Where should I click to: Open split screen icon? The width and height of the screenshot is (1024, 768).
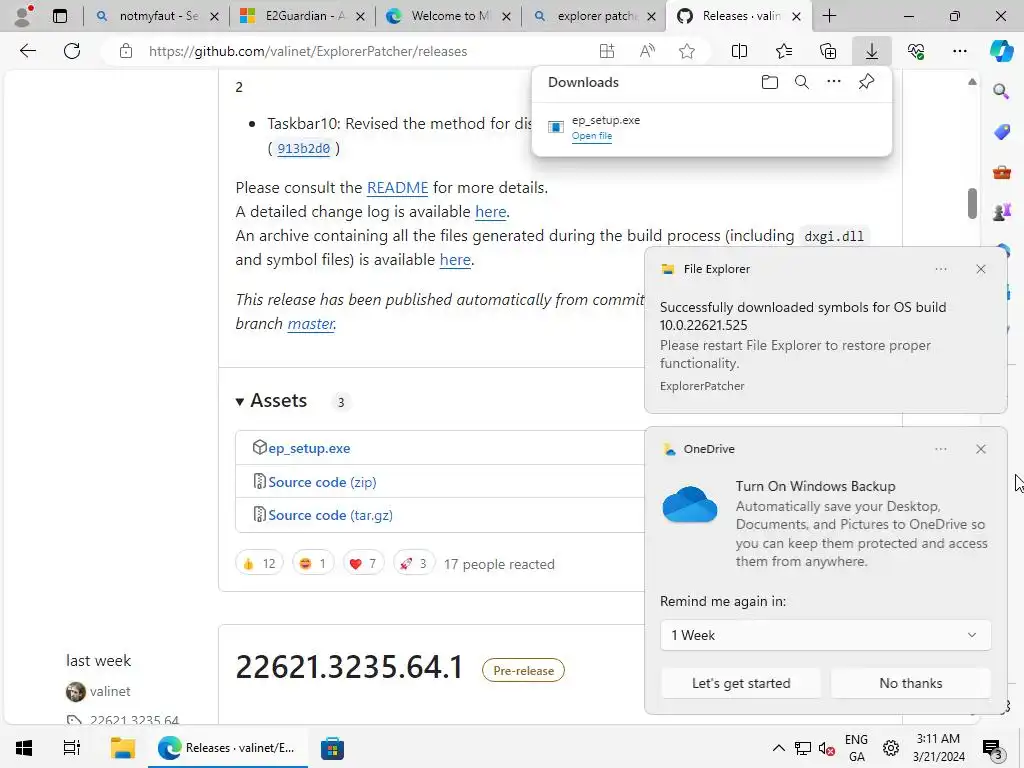coord(739,51)
